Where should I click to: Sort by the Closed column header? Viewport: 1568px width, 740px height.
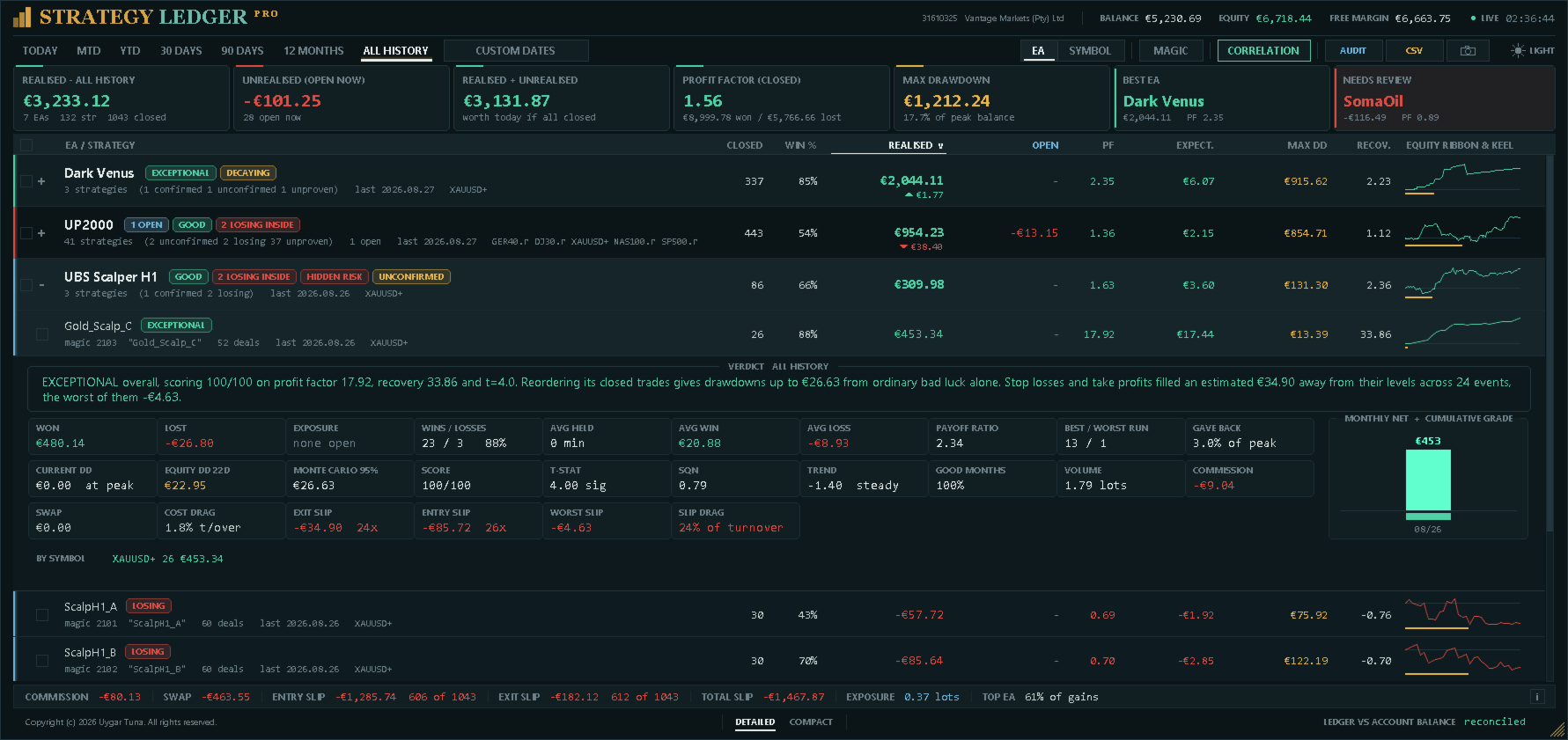coord(744,145)
